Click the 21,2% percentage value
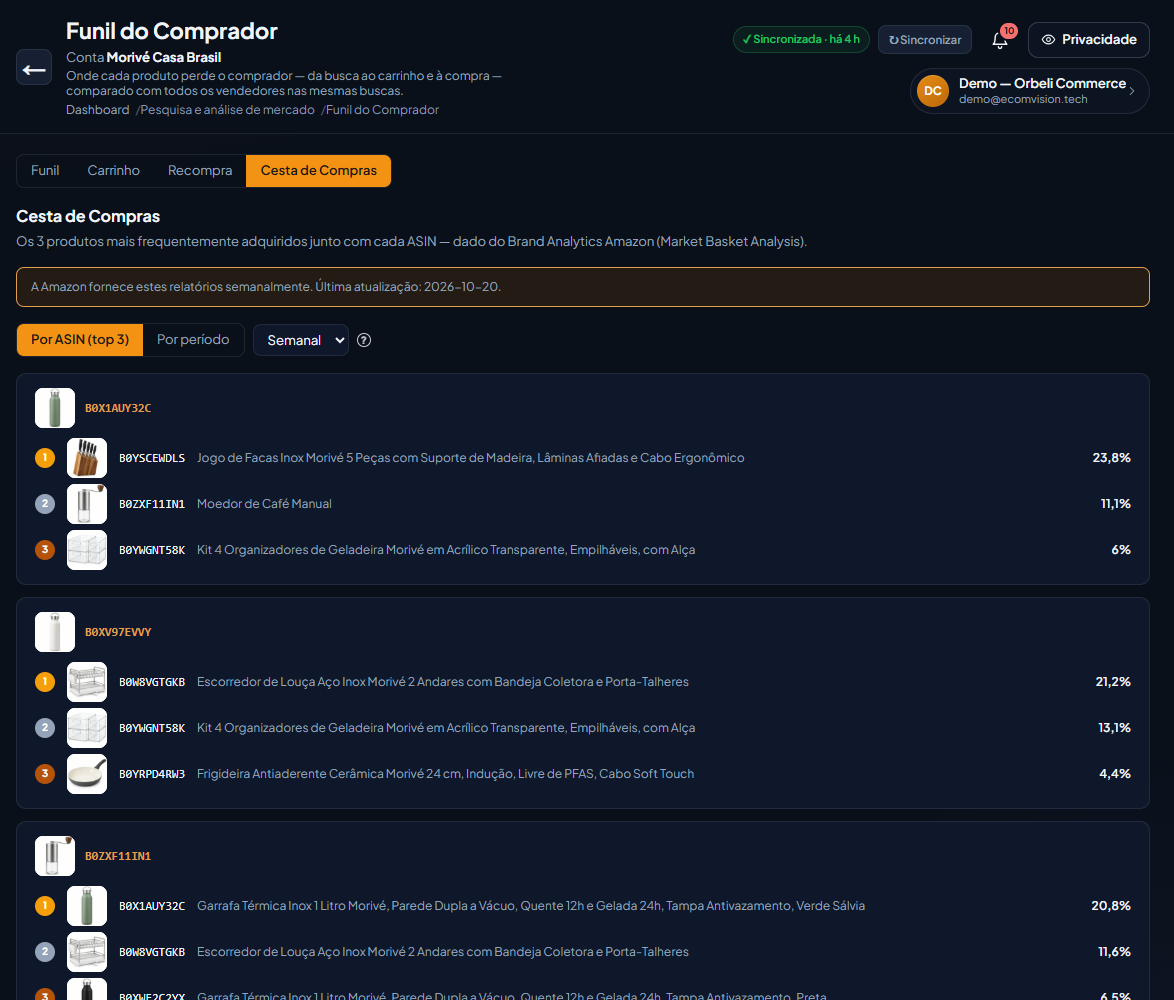 click(x=1113, y=682)
